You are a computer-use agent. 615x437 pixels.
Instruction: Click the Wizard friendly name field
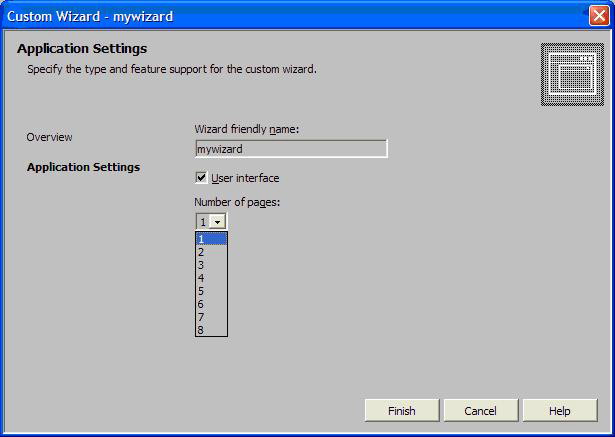point(291,149)
